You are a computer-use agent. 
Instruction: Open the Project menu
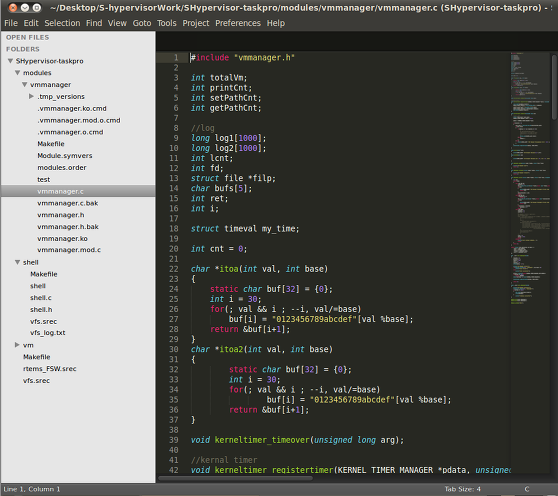(x=196, y=23)
